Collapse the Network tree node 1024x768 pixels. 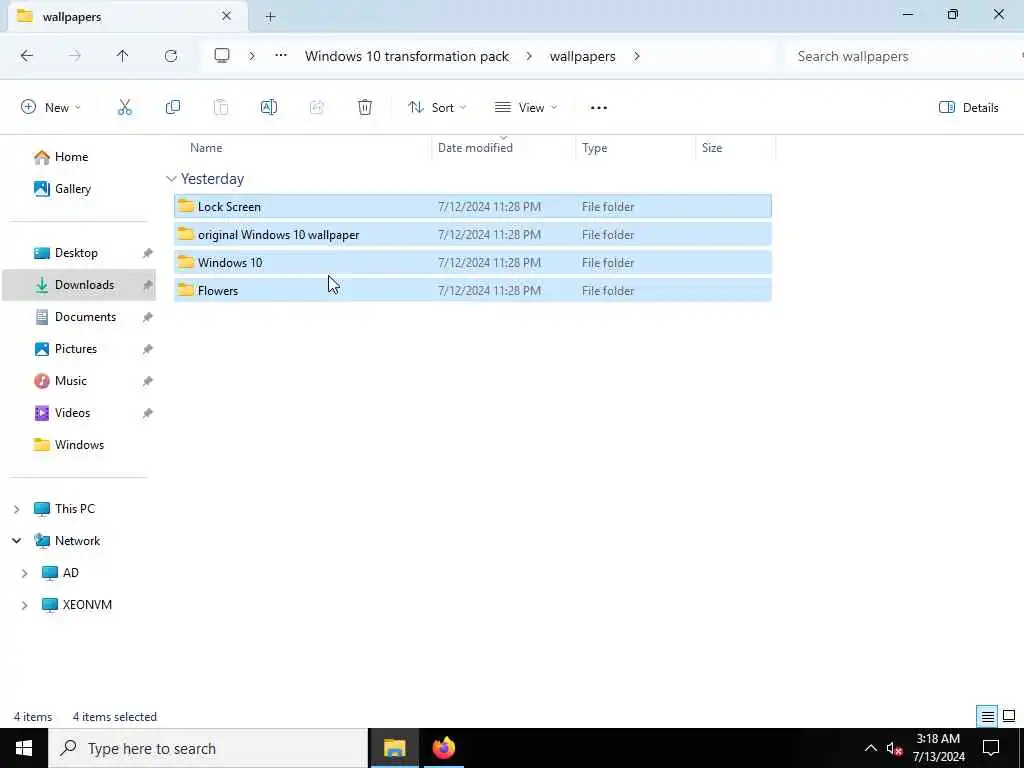[17, 541]
